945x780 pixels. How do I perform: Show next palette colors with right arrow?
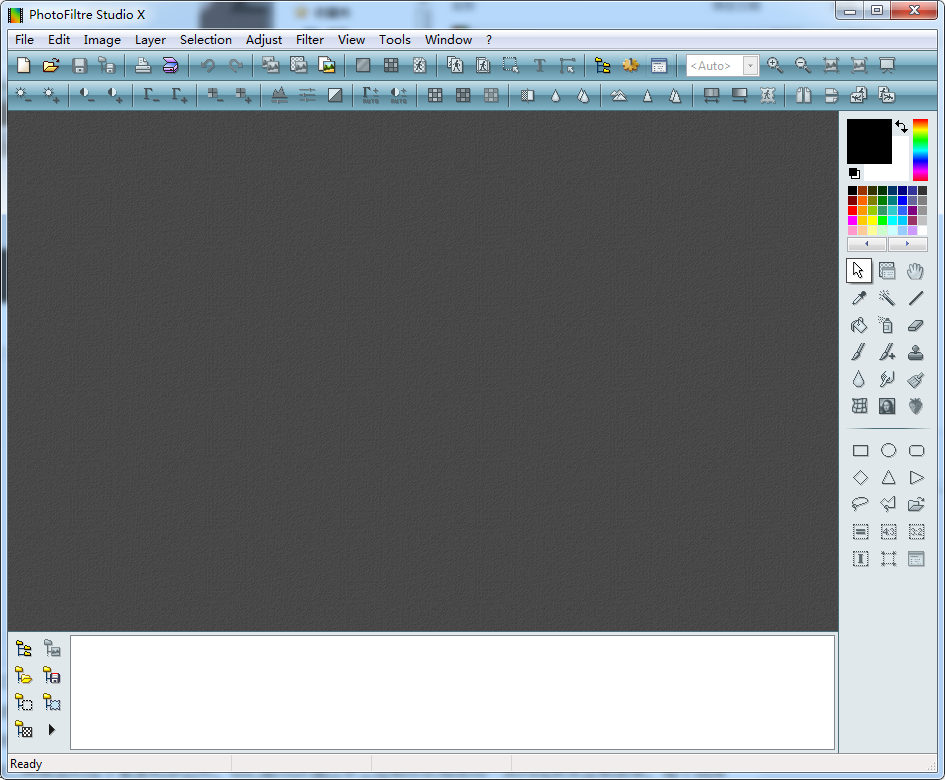click(x=907, y=244)
